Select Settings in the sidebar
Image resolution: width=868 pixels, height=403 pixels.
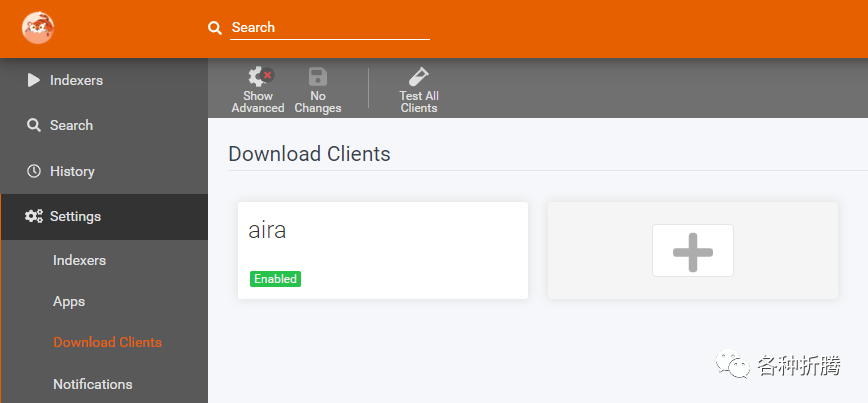coord(104,216)
